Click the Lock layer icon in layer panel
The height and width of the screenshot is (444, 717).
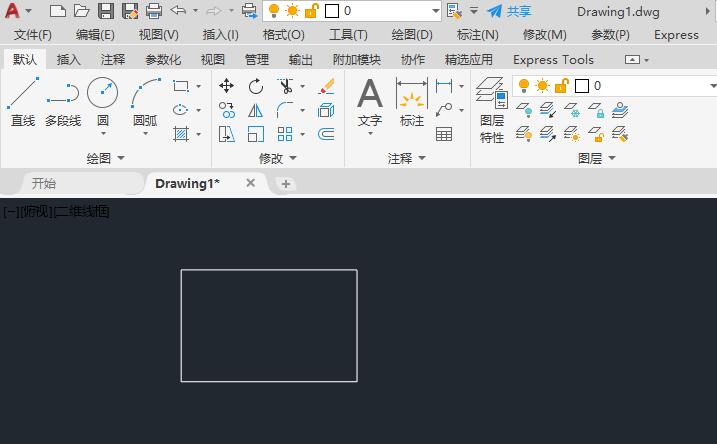pyautogui.click(x=596, y=110)
